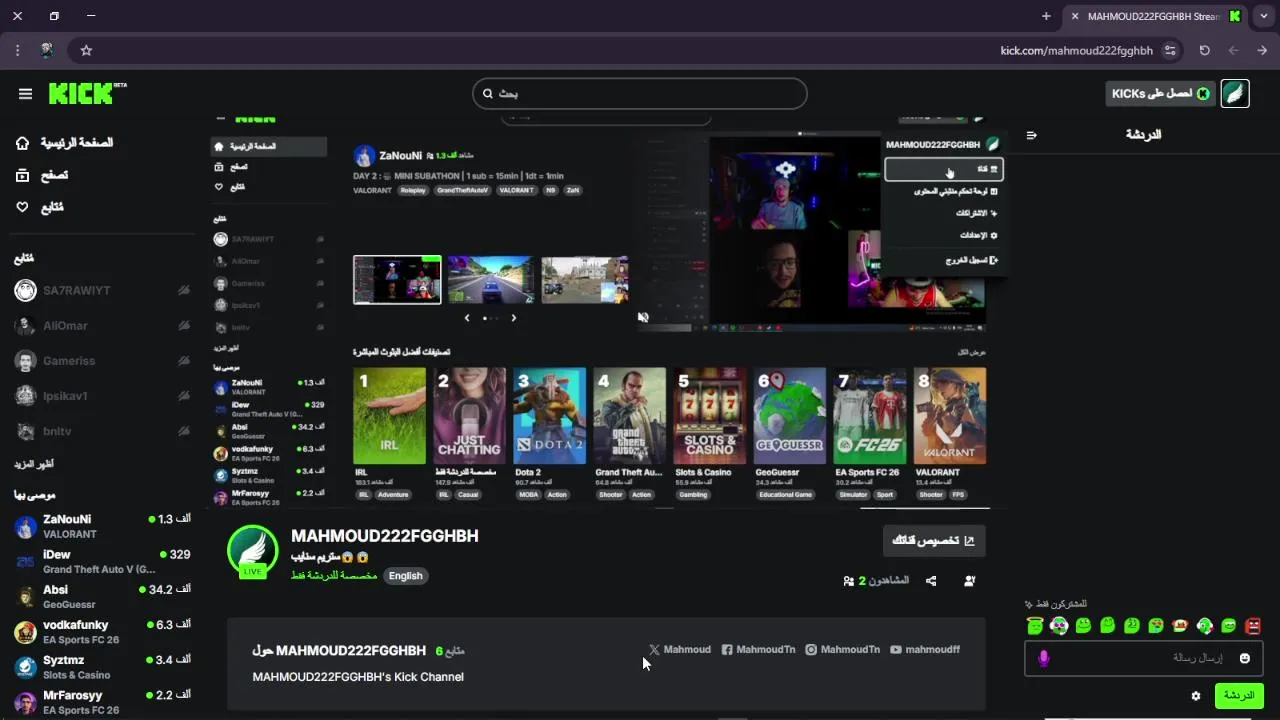The width and height of the screenshot is (1280, 720).
Task: Click the emoji picker smiley icon
Action: coord(1245,658)
